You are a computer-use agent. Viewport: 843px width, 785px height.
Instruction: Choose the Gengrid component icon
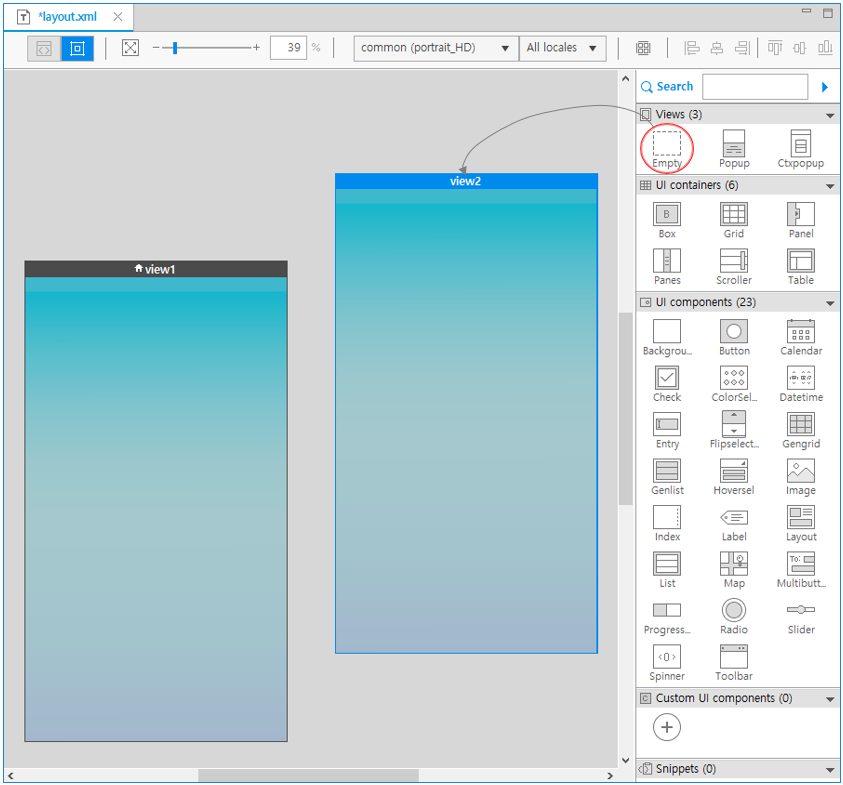(x=800, y=424)
